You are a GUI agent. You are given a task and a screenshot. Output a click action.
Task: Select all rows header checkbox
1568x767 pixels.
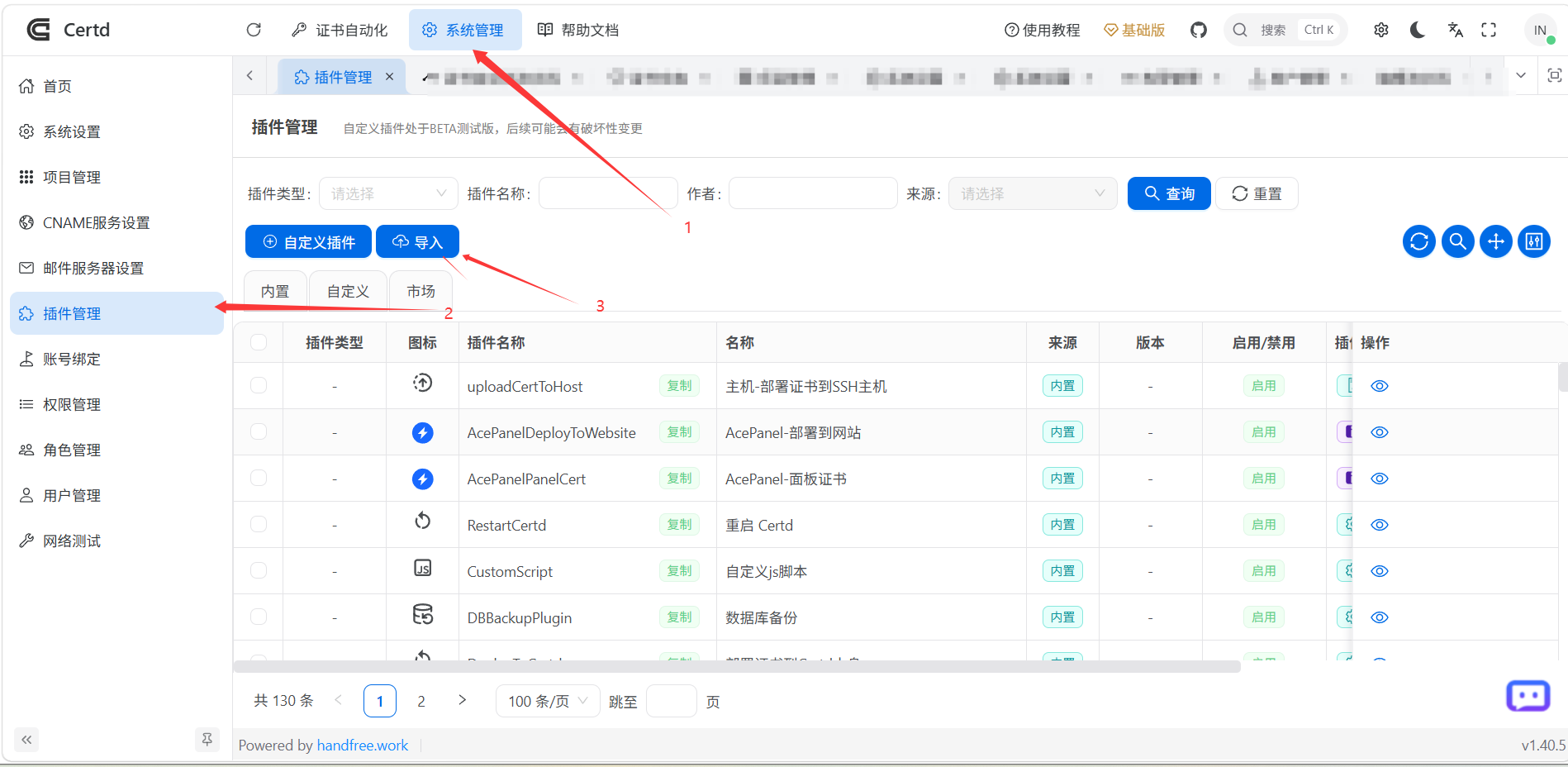point(259,342)
